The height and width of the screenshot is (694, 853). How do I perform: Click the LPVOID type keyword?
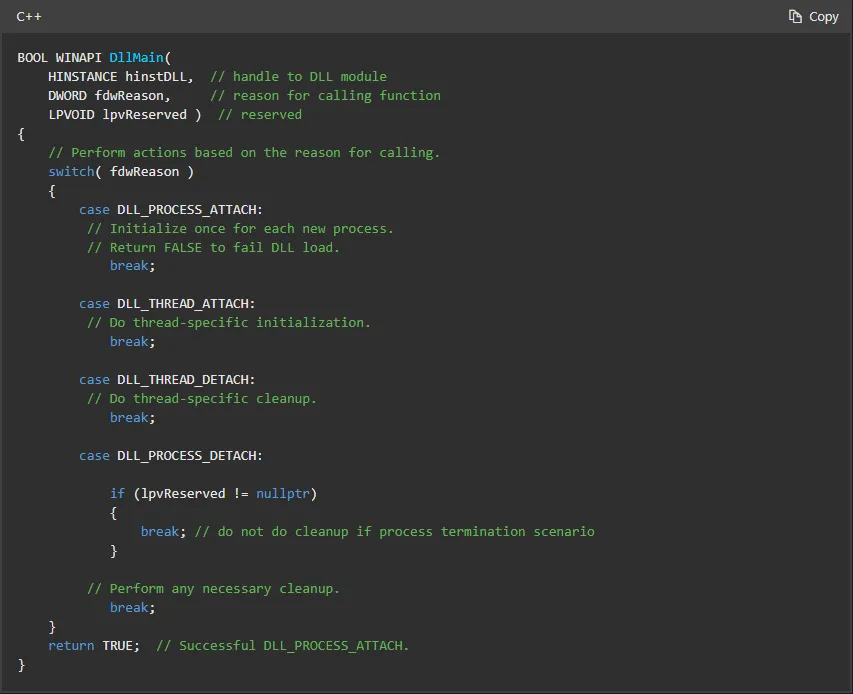point(71,114)
